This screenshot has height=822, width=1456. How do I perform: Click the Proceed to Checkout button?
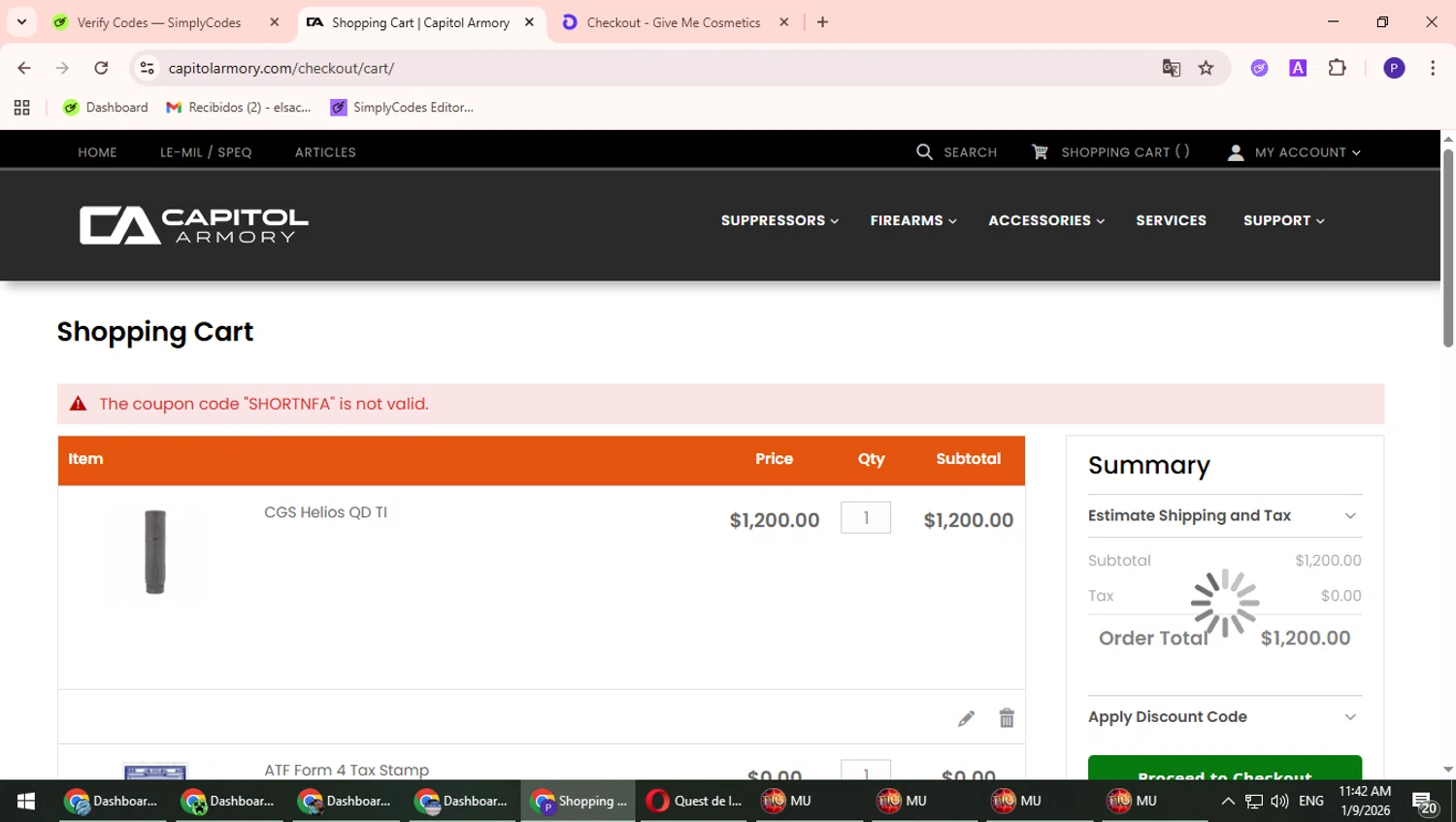click(1225, 769)
